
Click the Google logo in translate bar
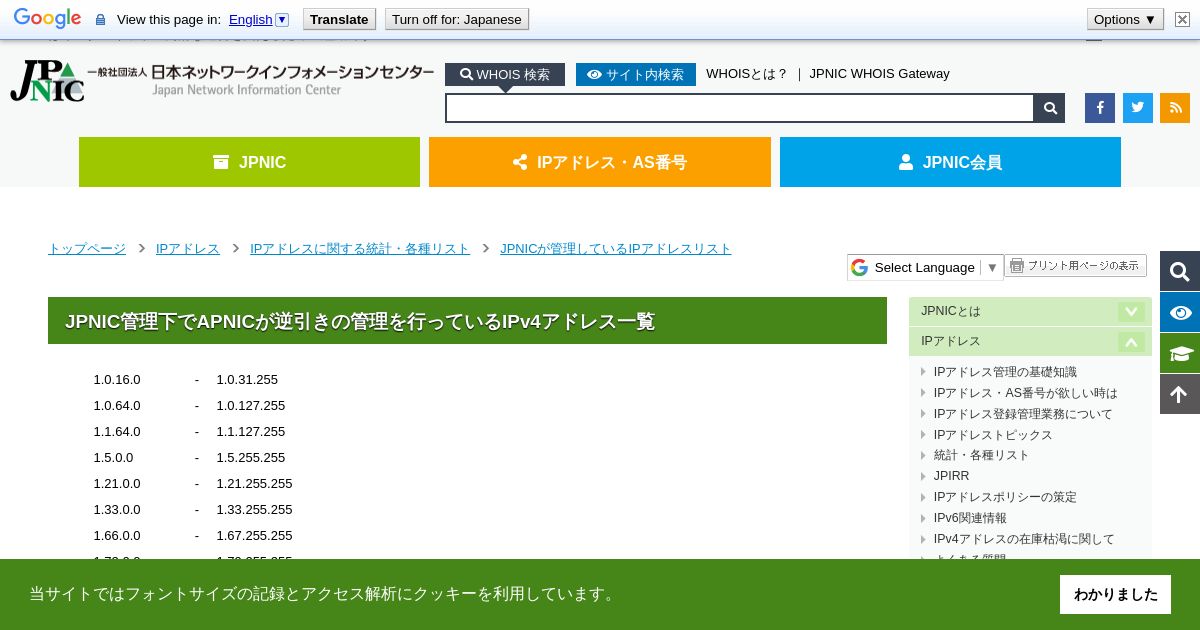[x=47, y=19]
